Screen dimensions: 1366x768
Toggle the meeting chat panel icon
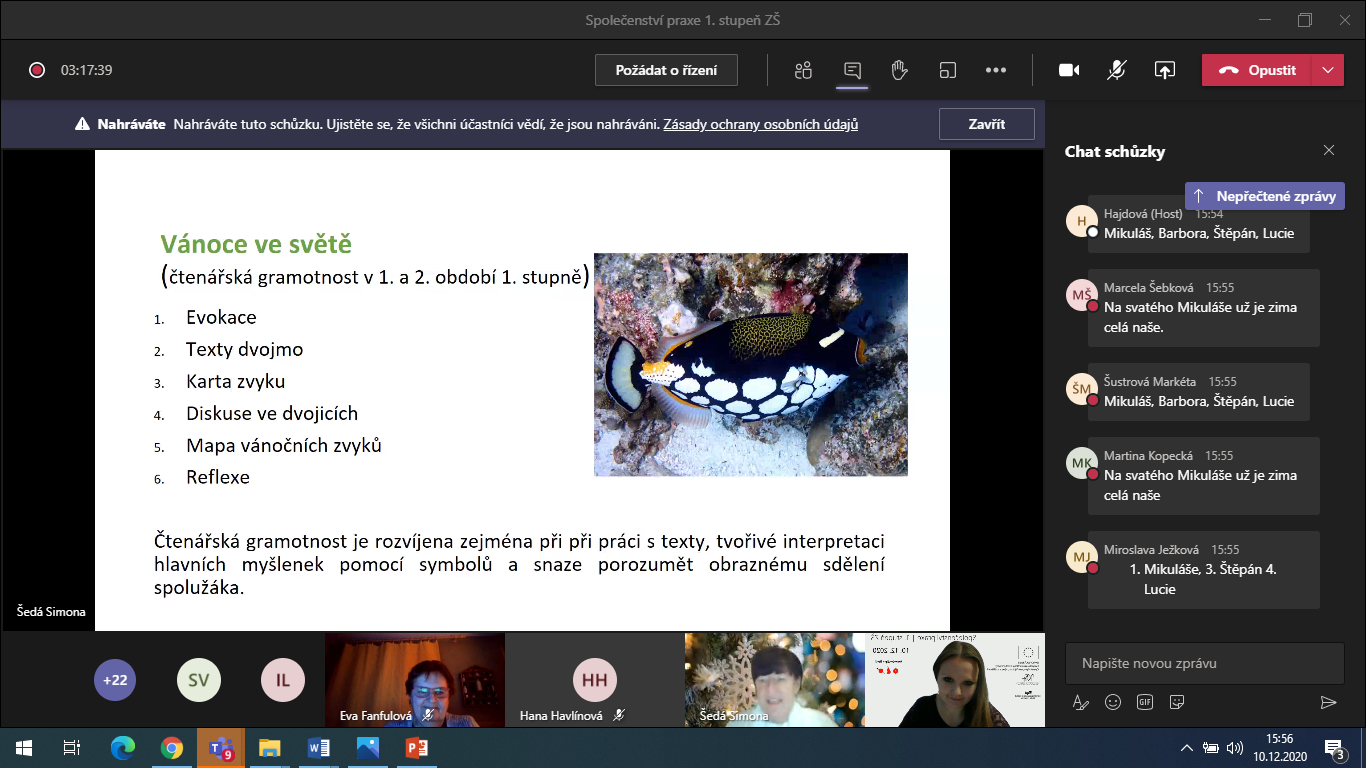click(x=852, y=70)
